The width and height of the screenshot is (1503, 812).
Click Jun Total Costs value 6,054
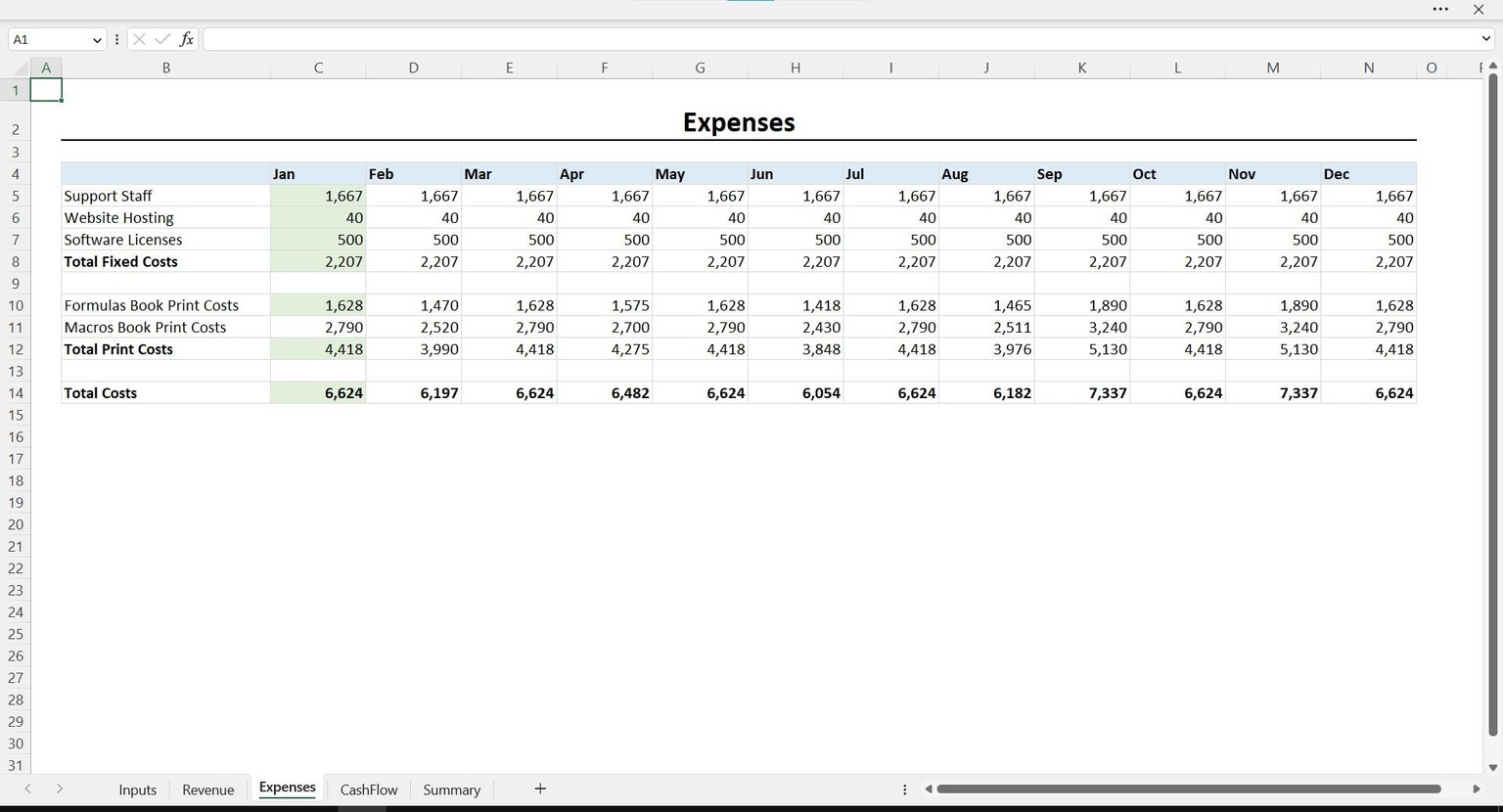tap(796, 393)
